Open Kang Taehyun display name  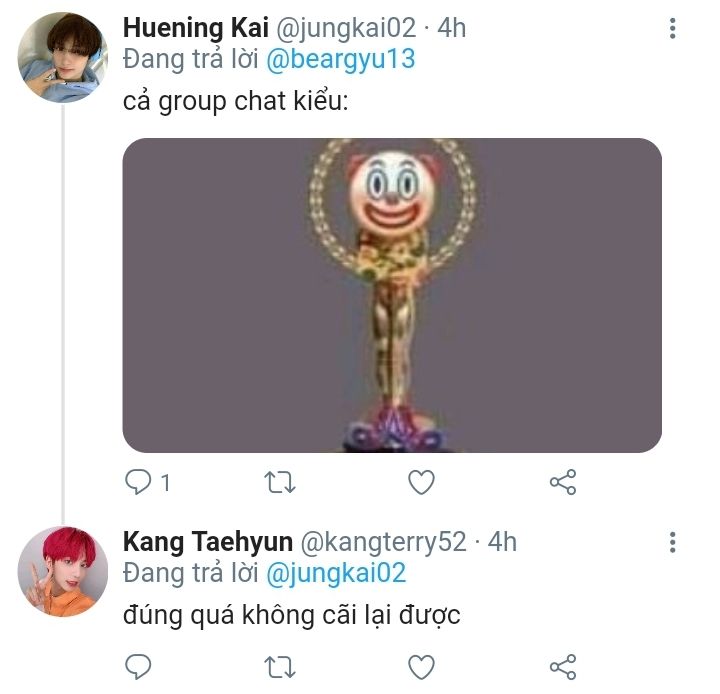click(x=208, y=542)
